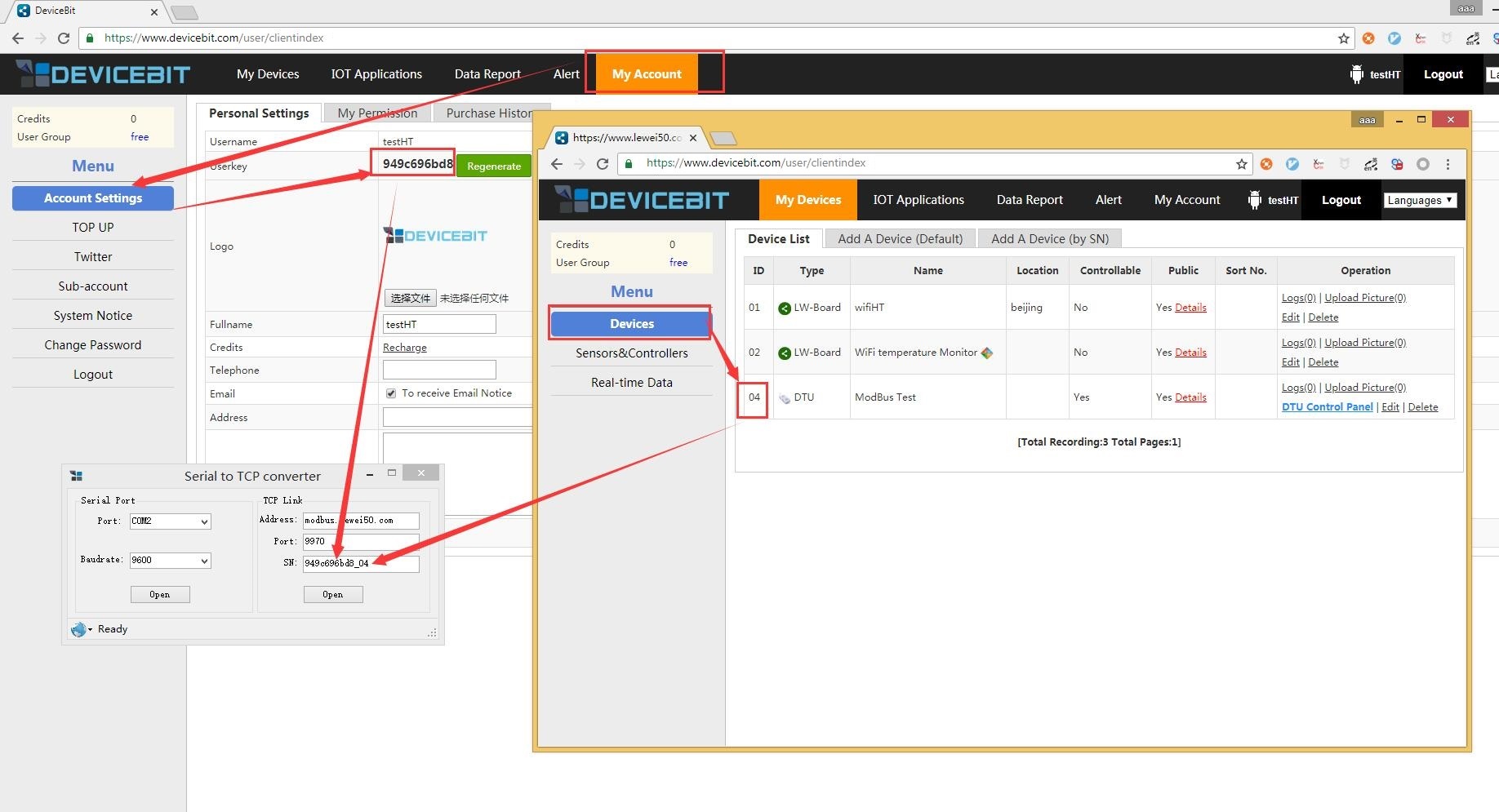The image size is (1499, 812).
Task: Open Change Password in left menu
Action: pos(93,345)
